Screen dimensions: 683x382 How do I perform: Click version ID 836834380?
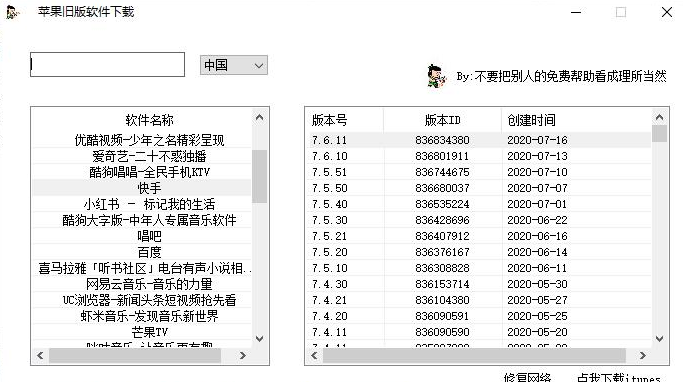click(442, 140)
